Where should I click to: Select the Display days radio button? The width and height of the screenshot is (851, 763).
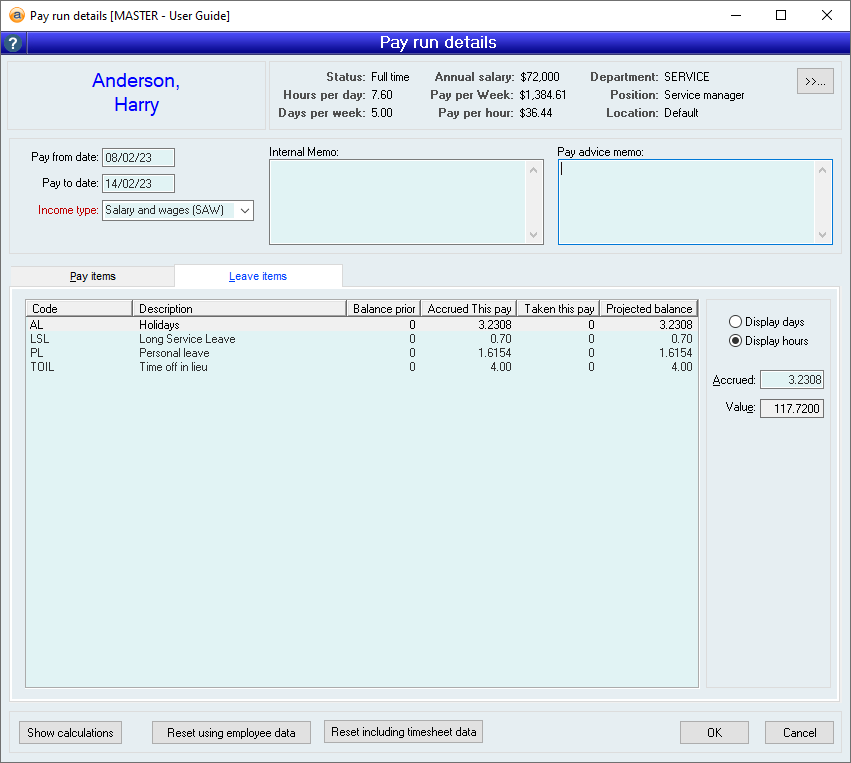(x=736, y=322)
